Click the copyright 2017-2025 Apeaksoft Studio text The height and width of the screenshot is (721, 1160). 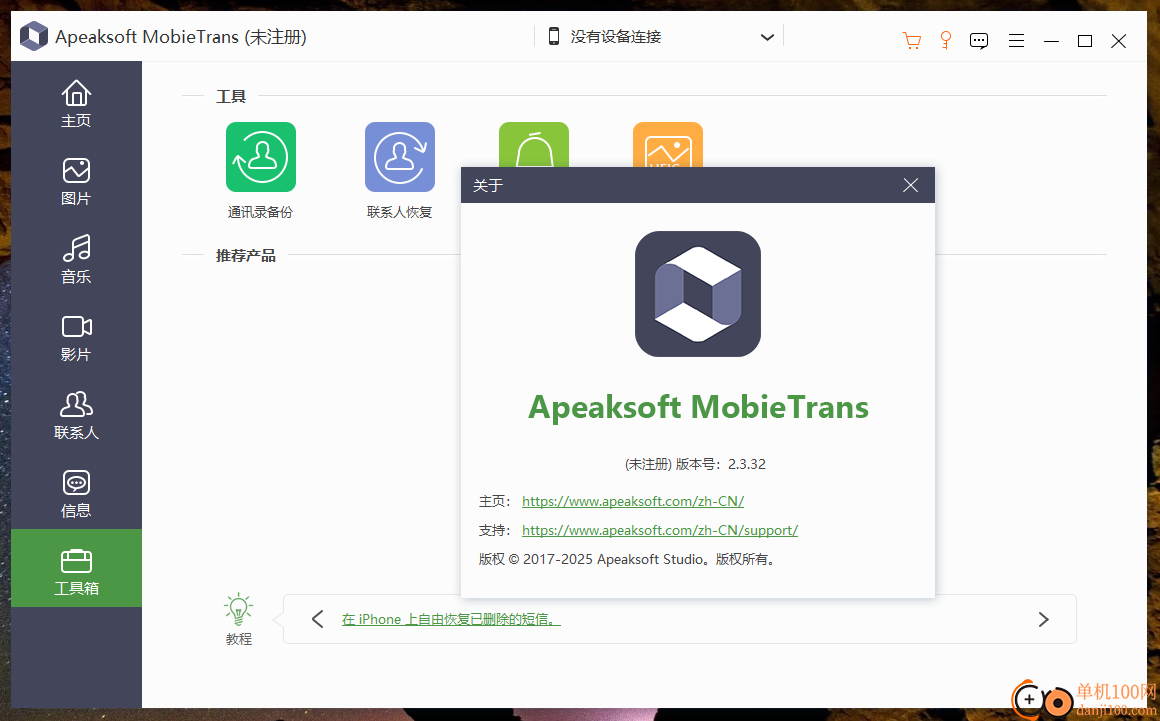(x=627, y=559)
